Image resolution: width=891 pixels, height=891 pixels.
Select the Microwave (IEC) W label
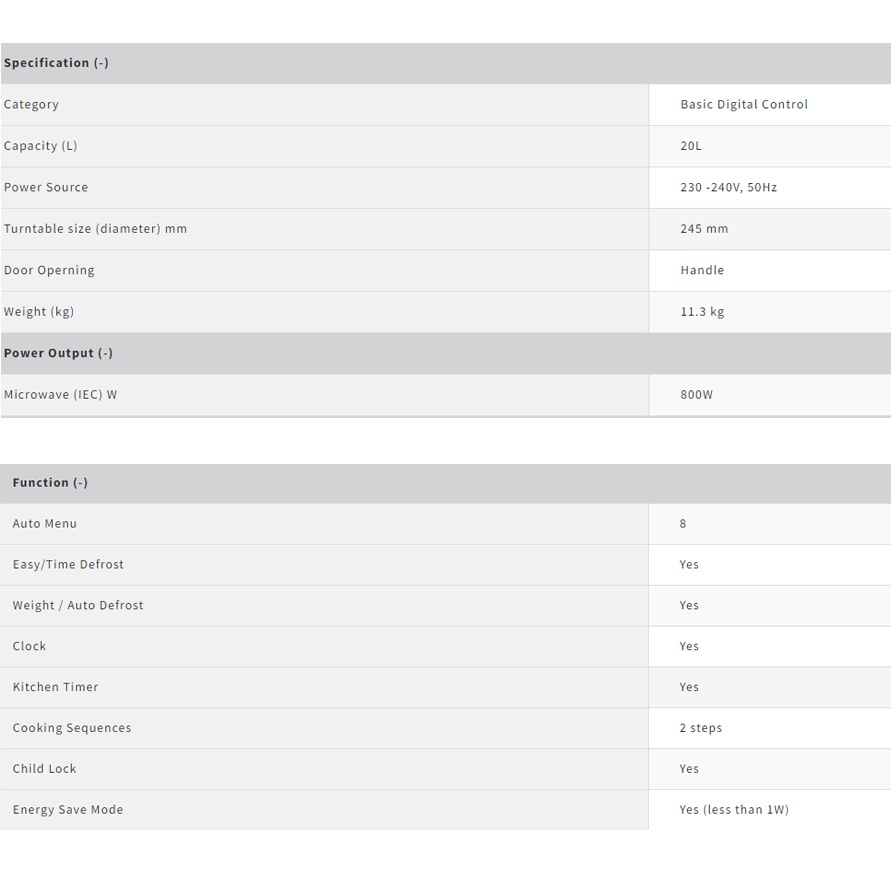tap(60, 395)
